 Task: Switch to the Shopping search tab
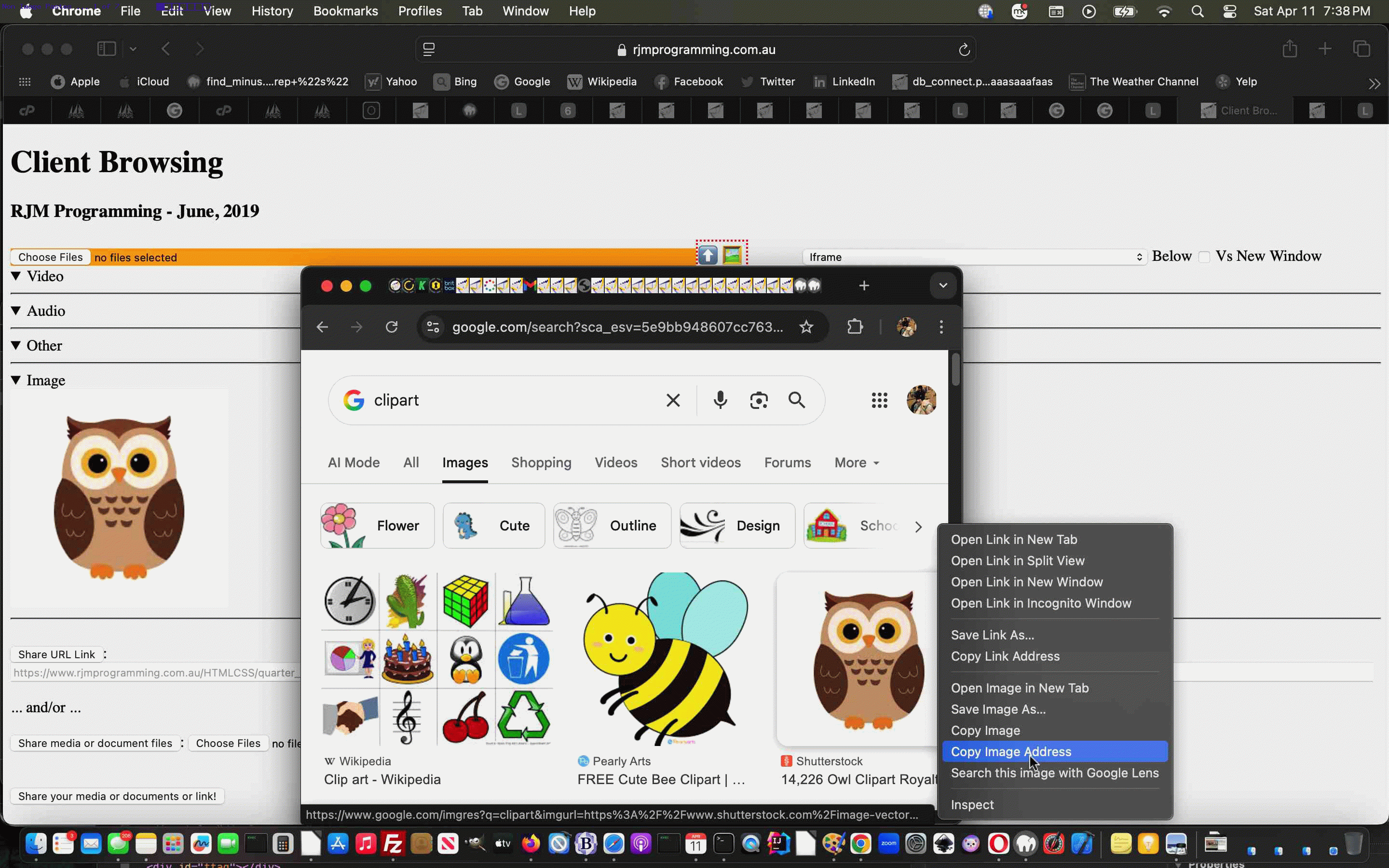(x=541, y=462)
